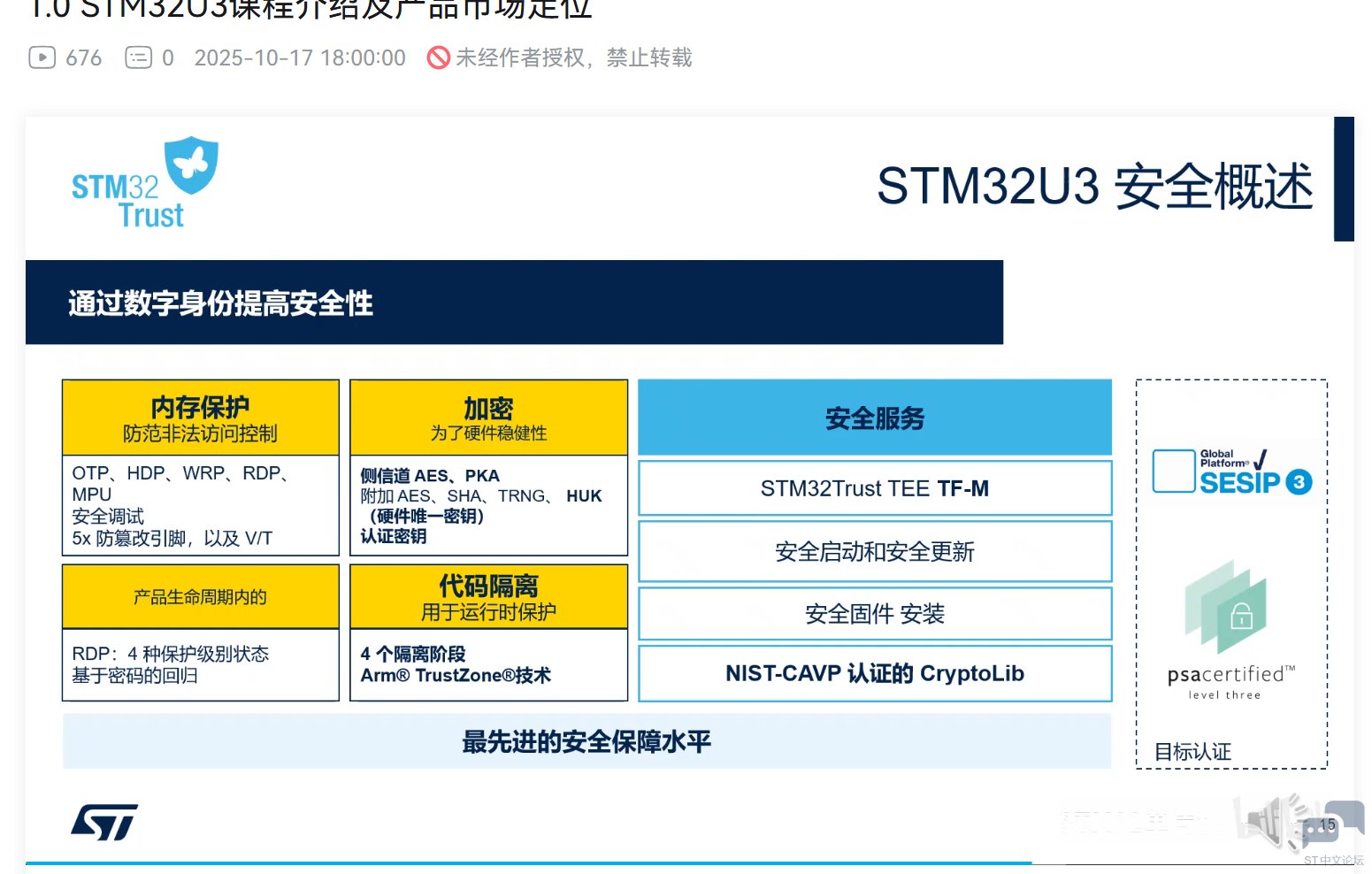
Task: Click the box "STM32Trust TEE TF-M"
Action: (875, 488)
